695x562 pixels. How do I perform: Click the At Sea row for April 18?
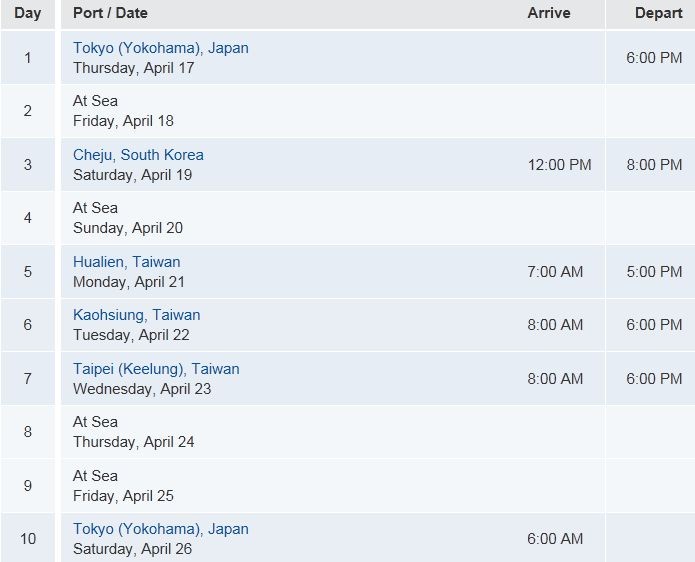[348, 111]
